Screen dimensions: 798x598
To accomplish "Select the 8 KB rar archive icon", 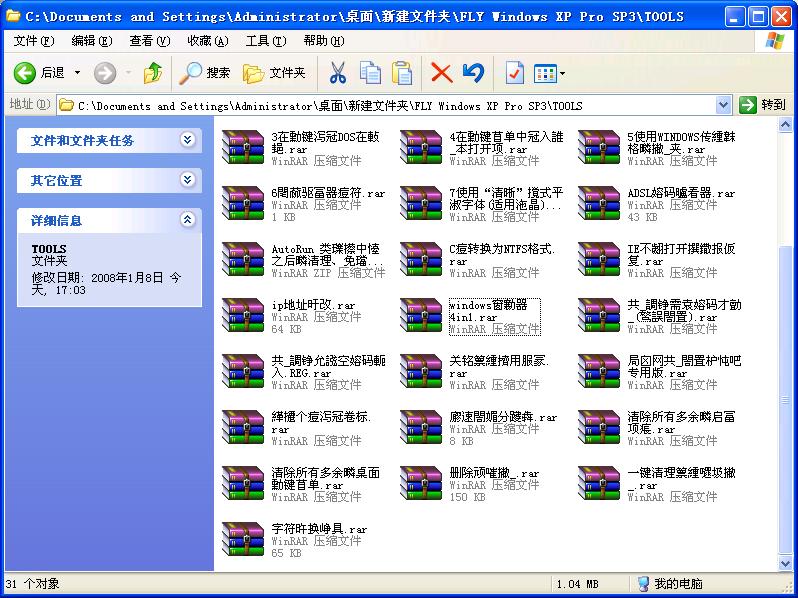I will [421, 426].
